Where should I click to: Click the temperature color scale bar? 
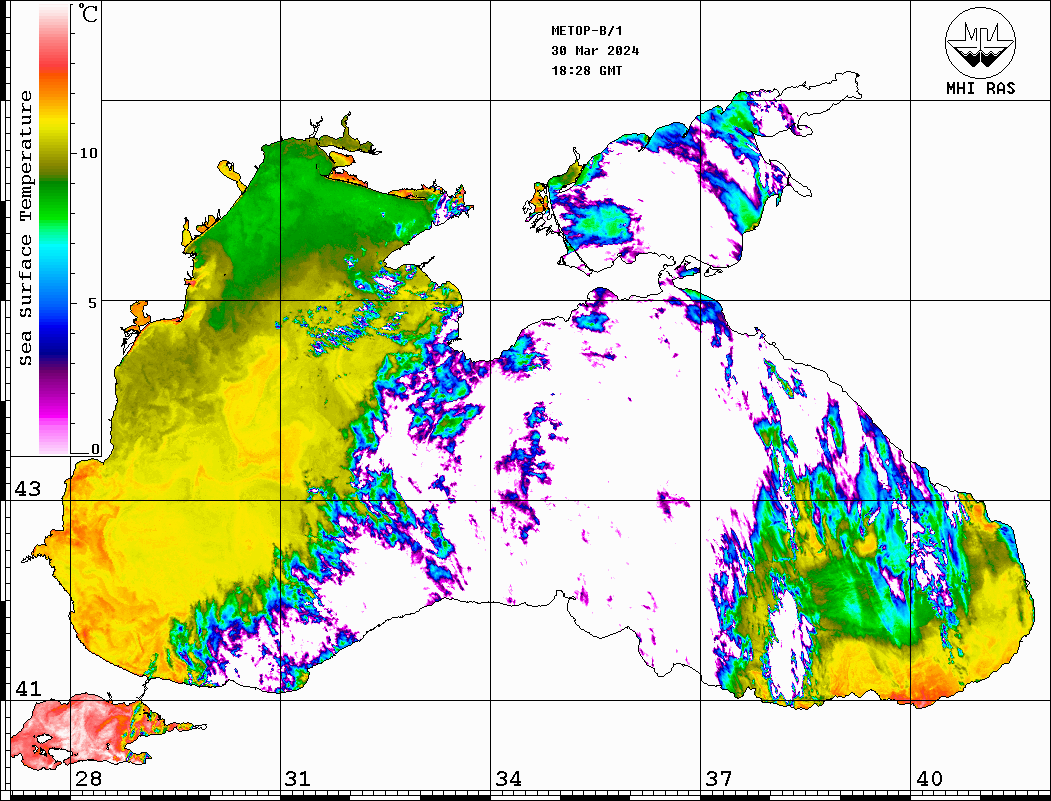tap(54, 229)
